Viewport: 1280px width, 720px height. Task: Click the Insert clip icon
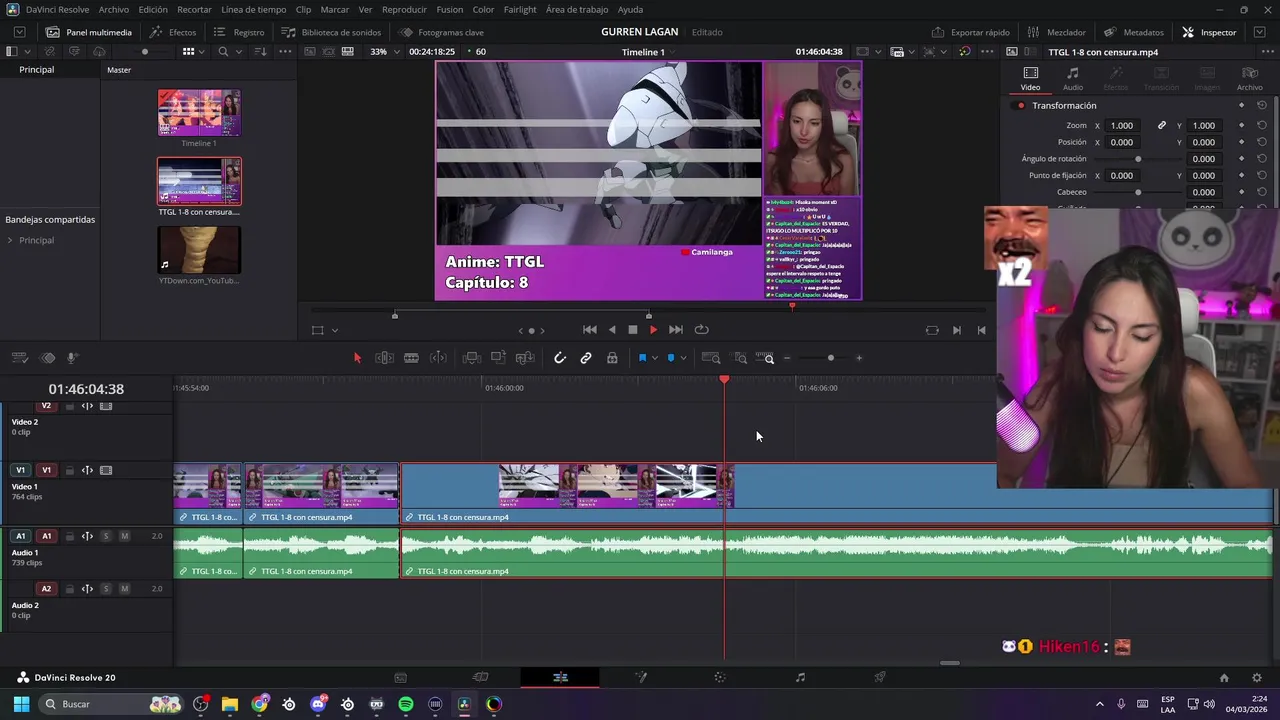pyautogui.click(x=472, y=358)
